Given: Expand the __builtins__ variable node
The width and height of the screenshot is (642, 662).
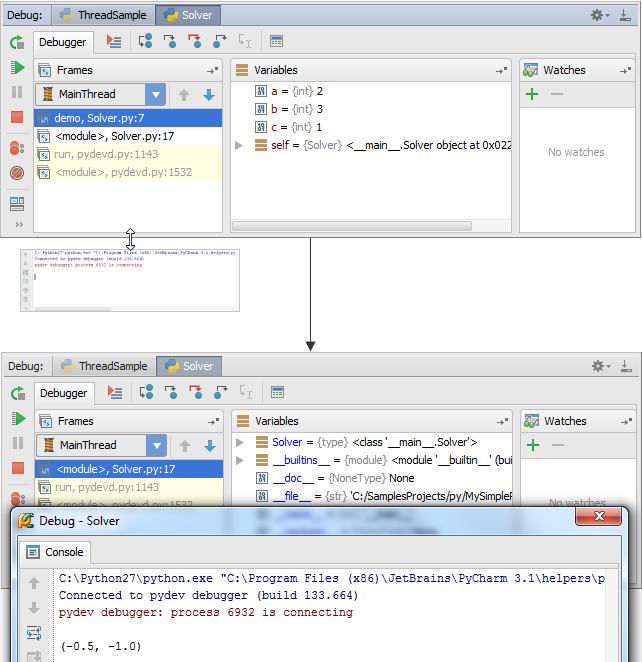Looking at the screenshot, I should [240, 460].
